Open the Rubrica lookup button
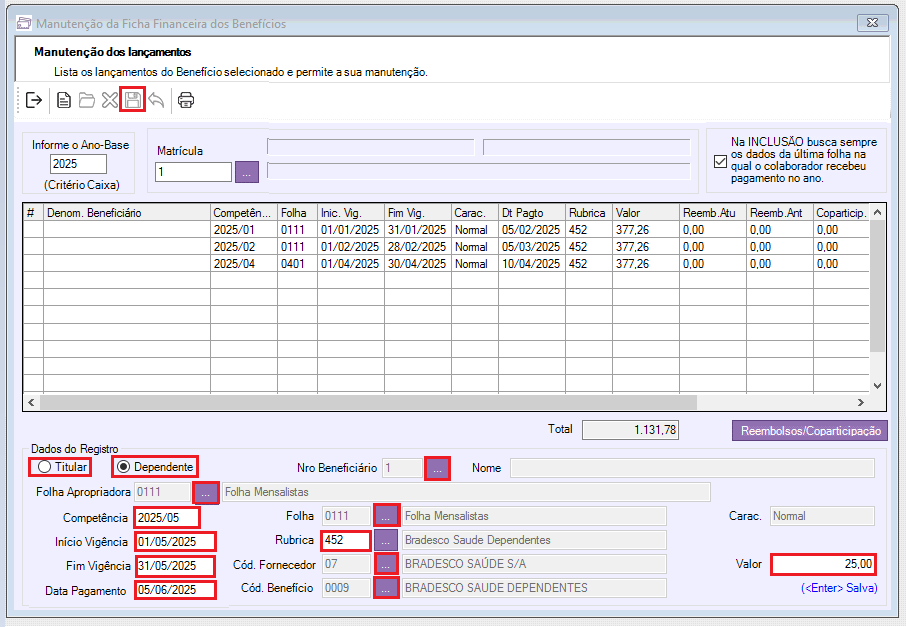 (387, 540)
